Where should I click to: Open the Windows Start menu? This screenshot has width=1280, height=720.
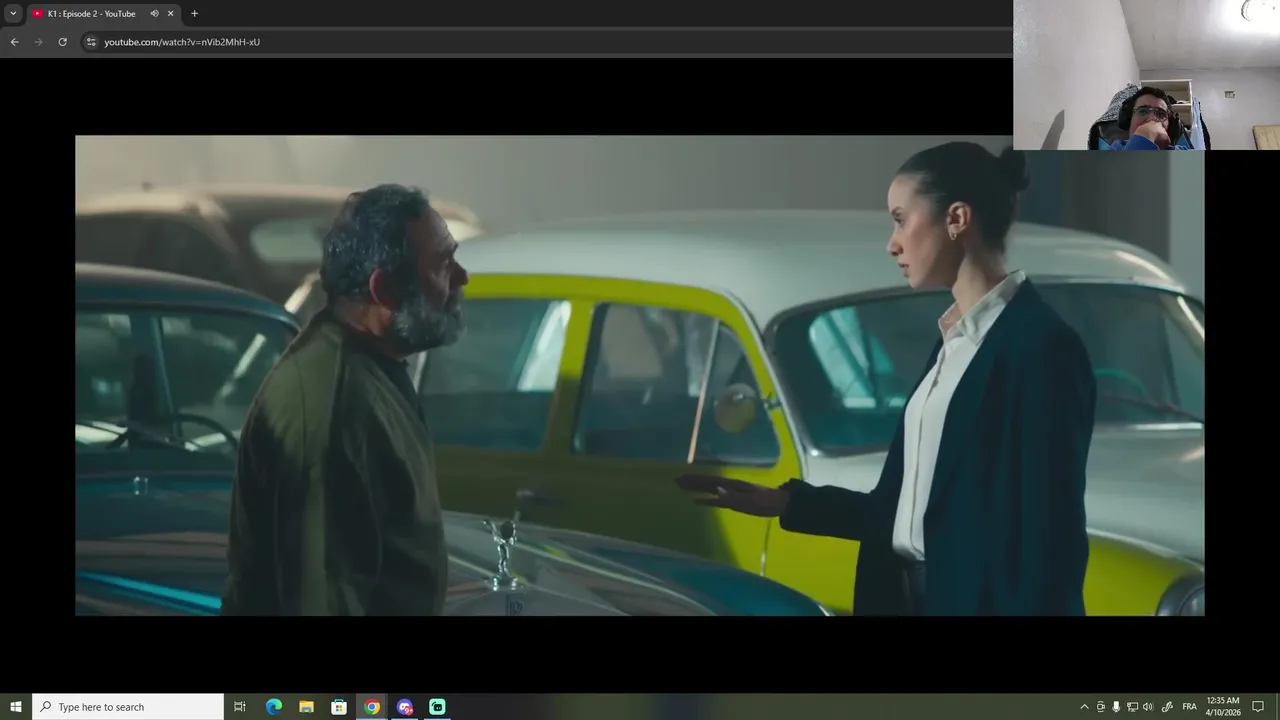point(16,707)
